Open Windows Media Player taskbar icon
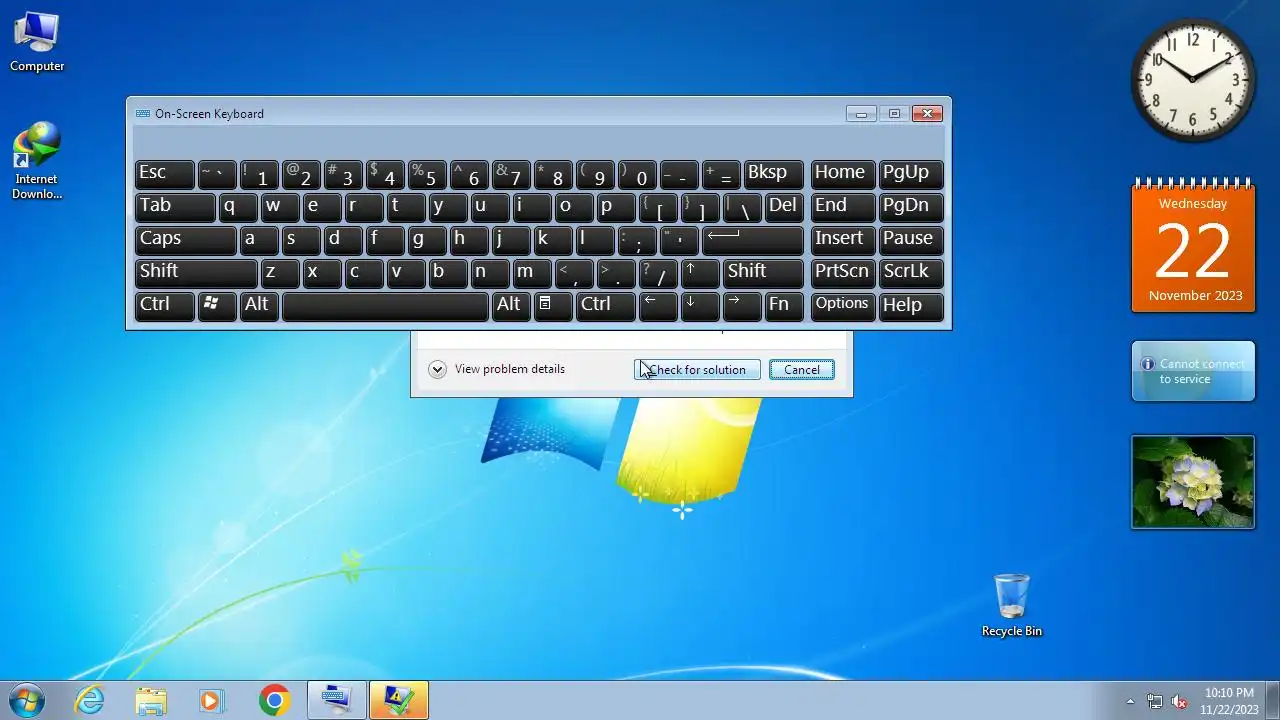The width and height of the screenshot is (1280, 720). point(211,700)
